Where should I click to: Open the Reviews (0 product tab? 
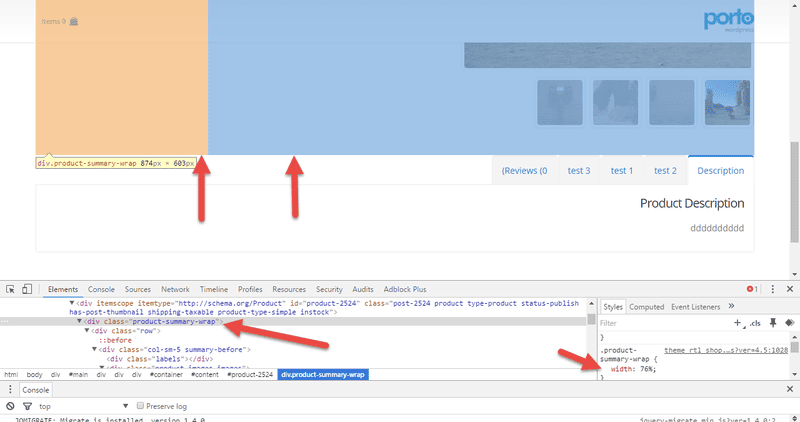pyautogui.click(x=524, y=170)
